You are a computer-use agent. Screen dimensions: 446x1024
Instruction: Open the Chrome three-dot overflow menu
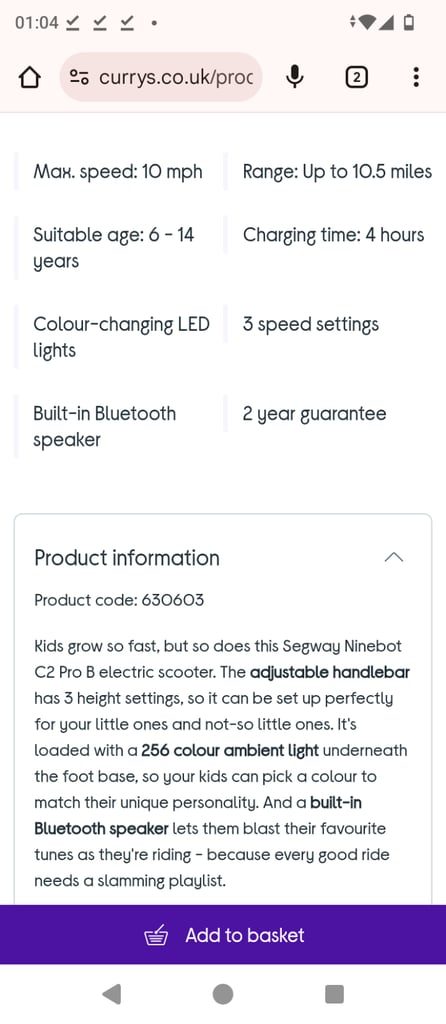point(416,78)
